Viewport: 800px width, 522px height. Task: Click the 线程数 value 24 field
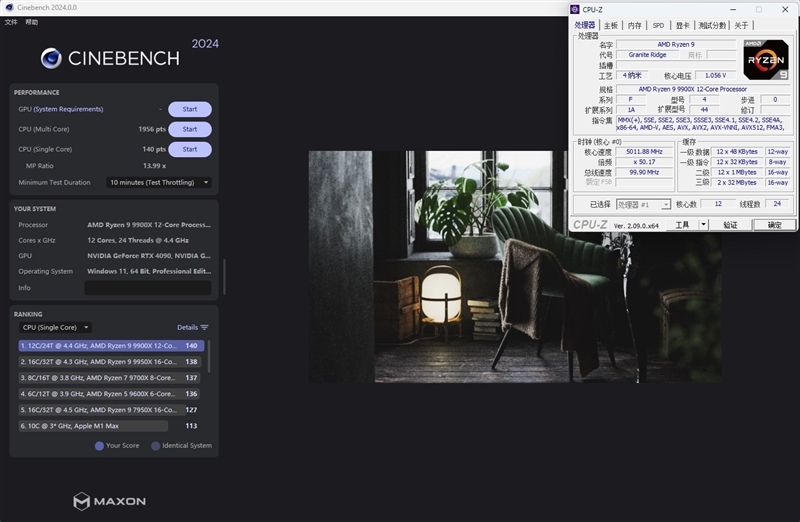click(x=777, y=204)
